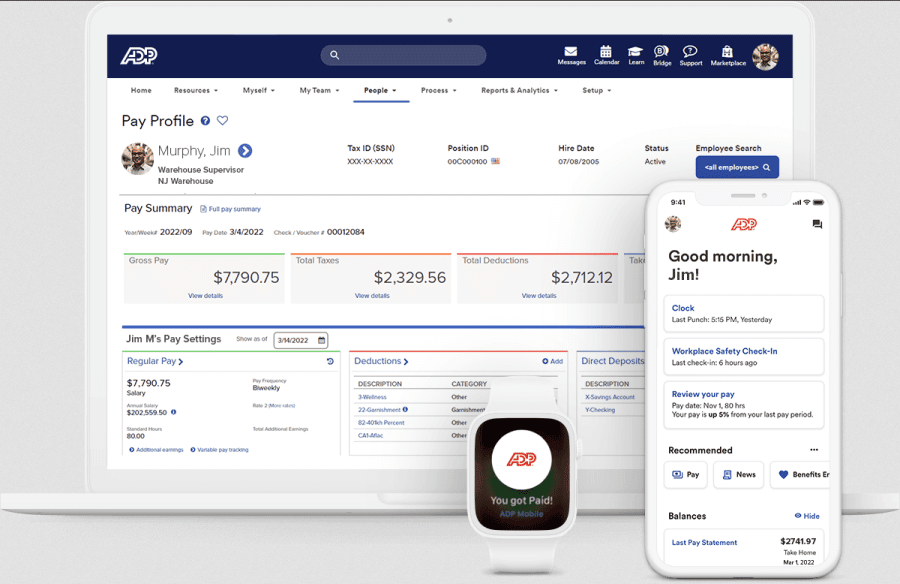Open the Reports & Analytics menu
Viewport: 900px width, 584px height.
(519, 90)
